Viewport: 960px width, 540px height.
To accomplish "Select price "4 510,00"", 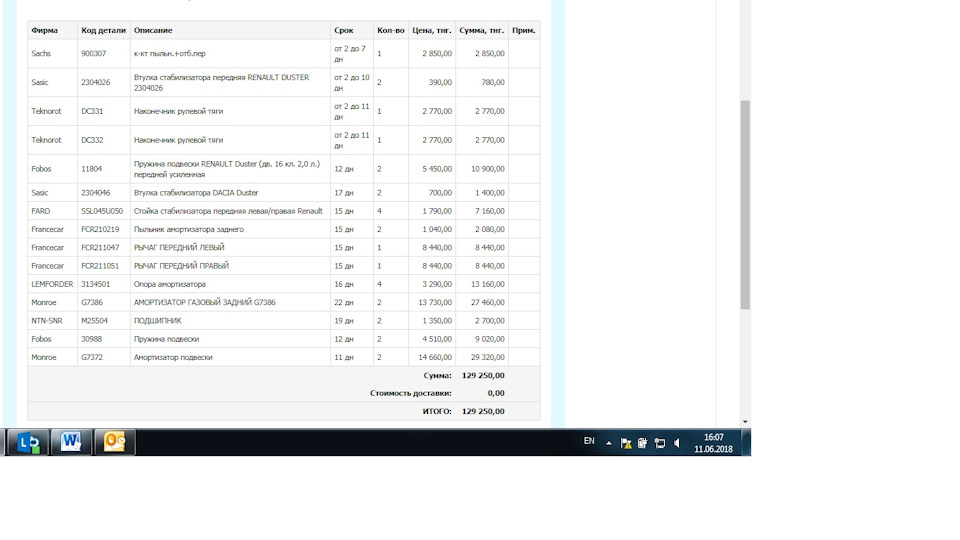I will 437,339.
